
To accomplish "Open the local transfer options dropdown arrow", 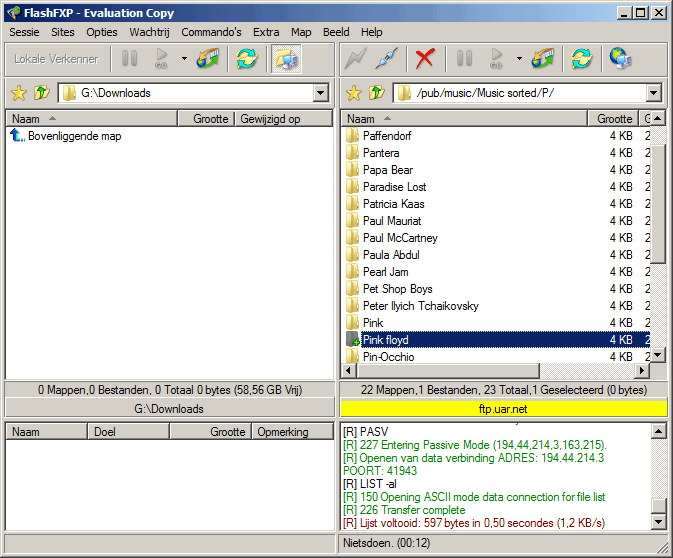I will click(184, 58).
